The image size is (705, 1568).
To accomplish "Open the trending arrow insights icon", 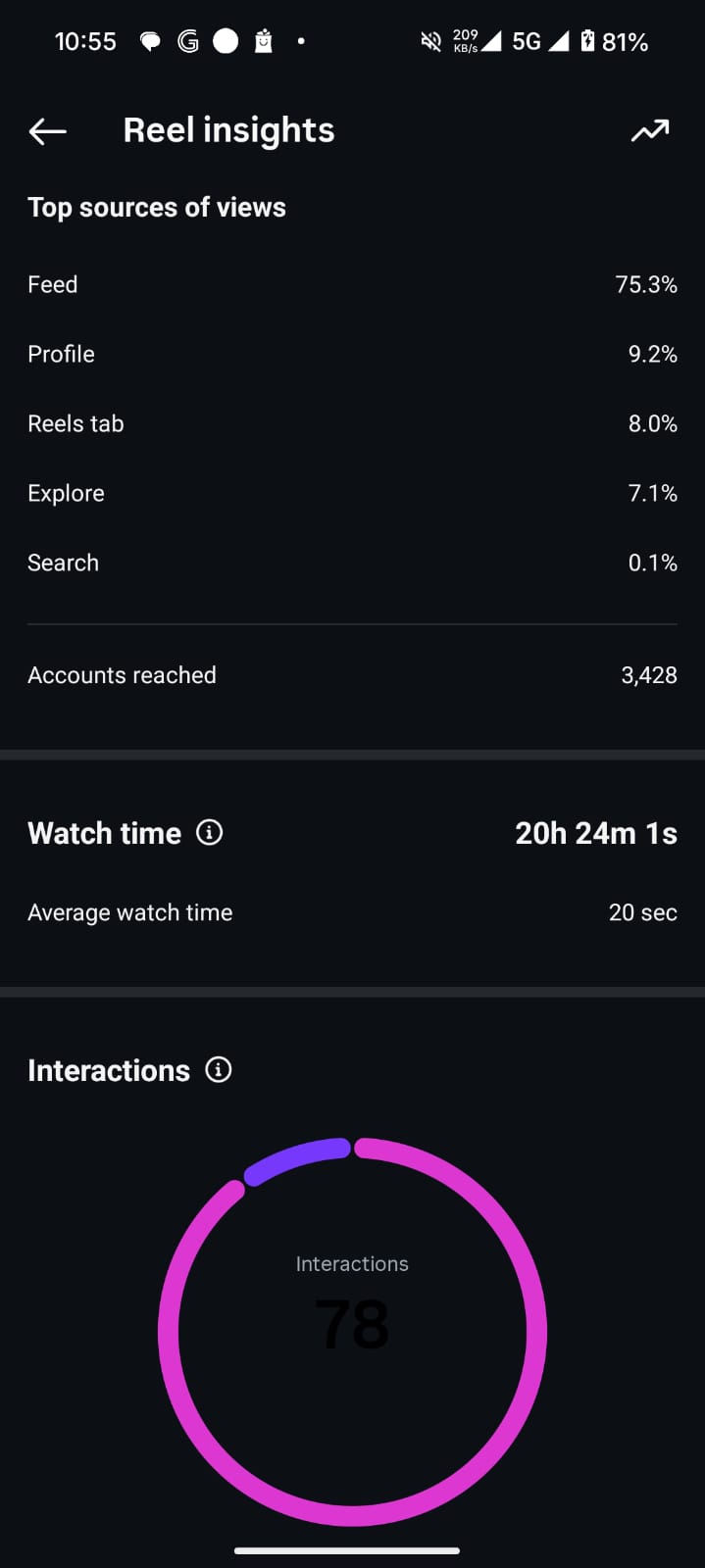I will click(649, 131).
